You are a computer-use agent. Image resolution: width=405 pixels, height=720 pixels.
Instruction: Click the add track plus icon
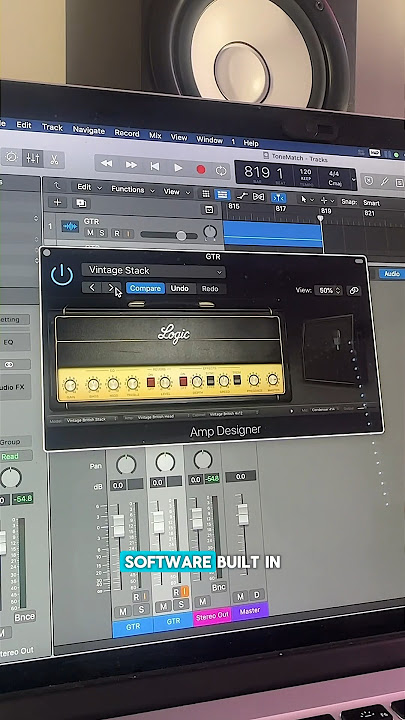coord(57,202)
